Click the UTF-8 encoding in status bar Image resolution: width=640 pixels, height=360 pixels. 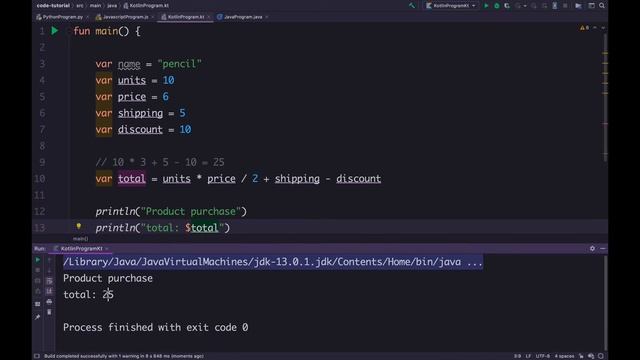click(543, 356)
